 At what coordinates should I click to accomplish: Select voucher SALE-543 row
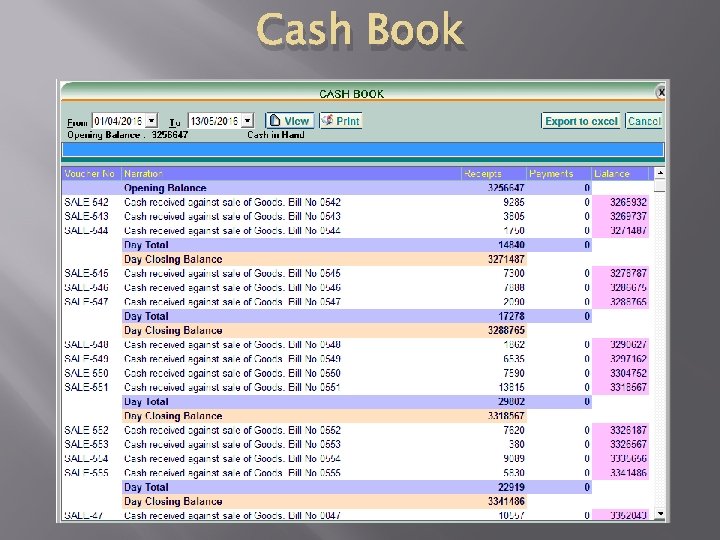click(355, 216)
